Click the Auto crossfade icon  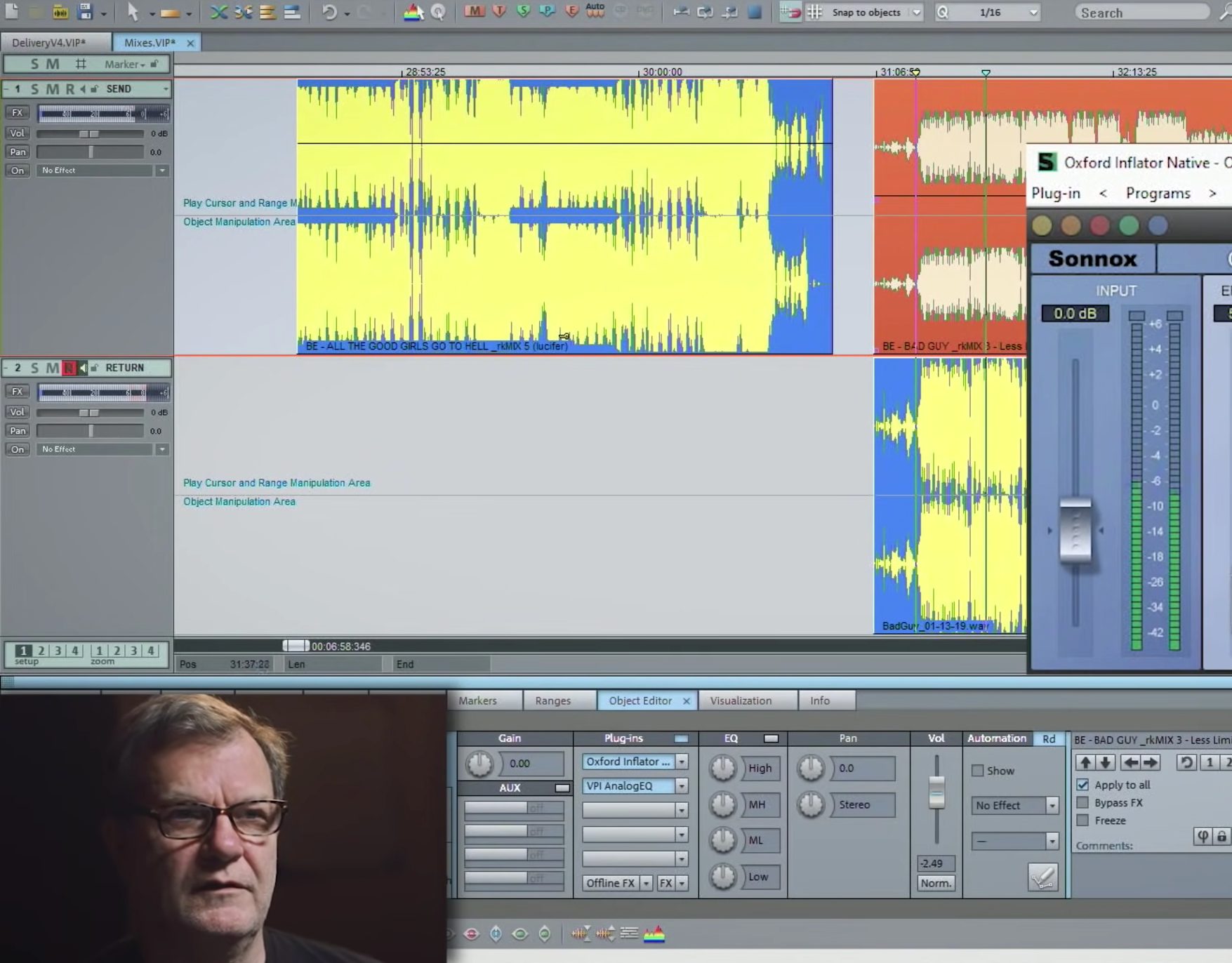595,11
